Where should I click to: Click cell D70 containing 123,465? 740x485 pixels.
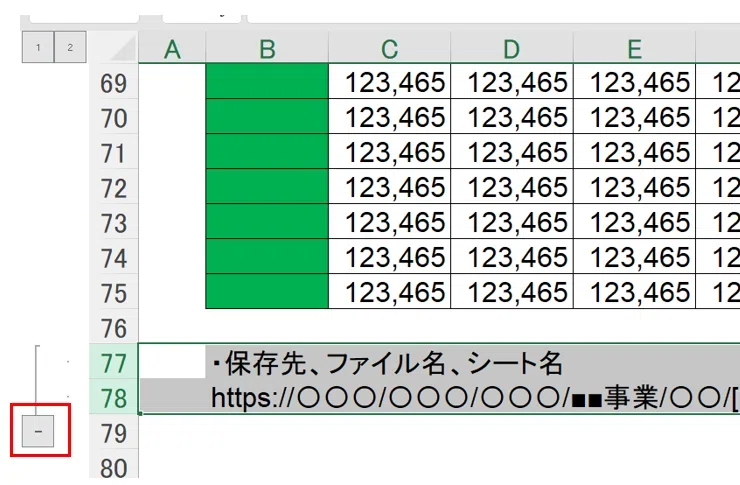pyautogui.click(x=512, y=117)
